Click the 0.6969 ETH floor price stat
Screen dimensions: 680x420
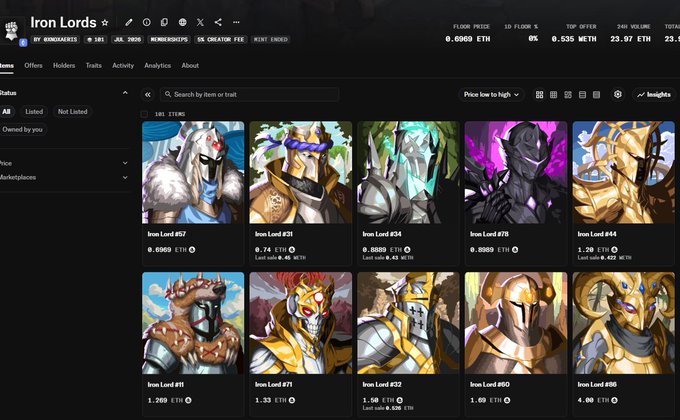(468, 39)
